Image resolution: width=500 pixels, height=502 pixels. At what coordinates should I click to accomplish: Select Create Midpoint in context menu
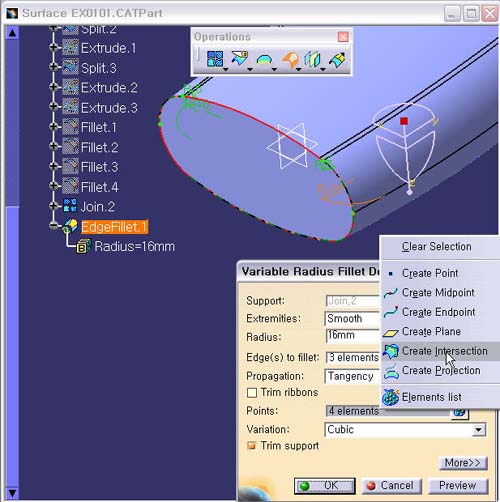pyautogui.click(x=438, y=293)
